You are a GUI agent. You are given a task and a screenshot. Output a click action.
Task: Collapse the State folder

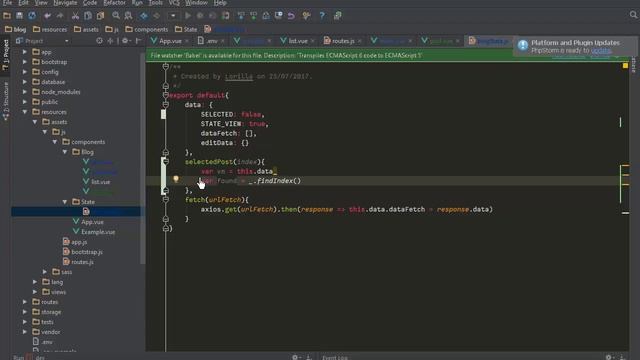click(x=65, y=202)
